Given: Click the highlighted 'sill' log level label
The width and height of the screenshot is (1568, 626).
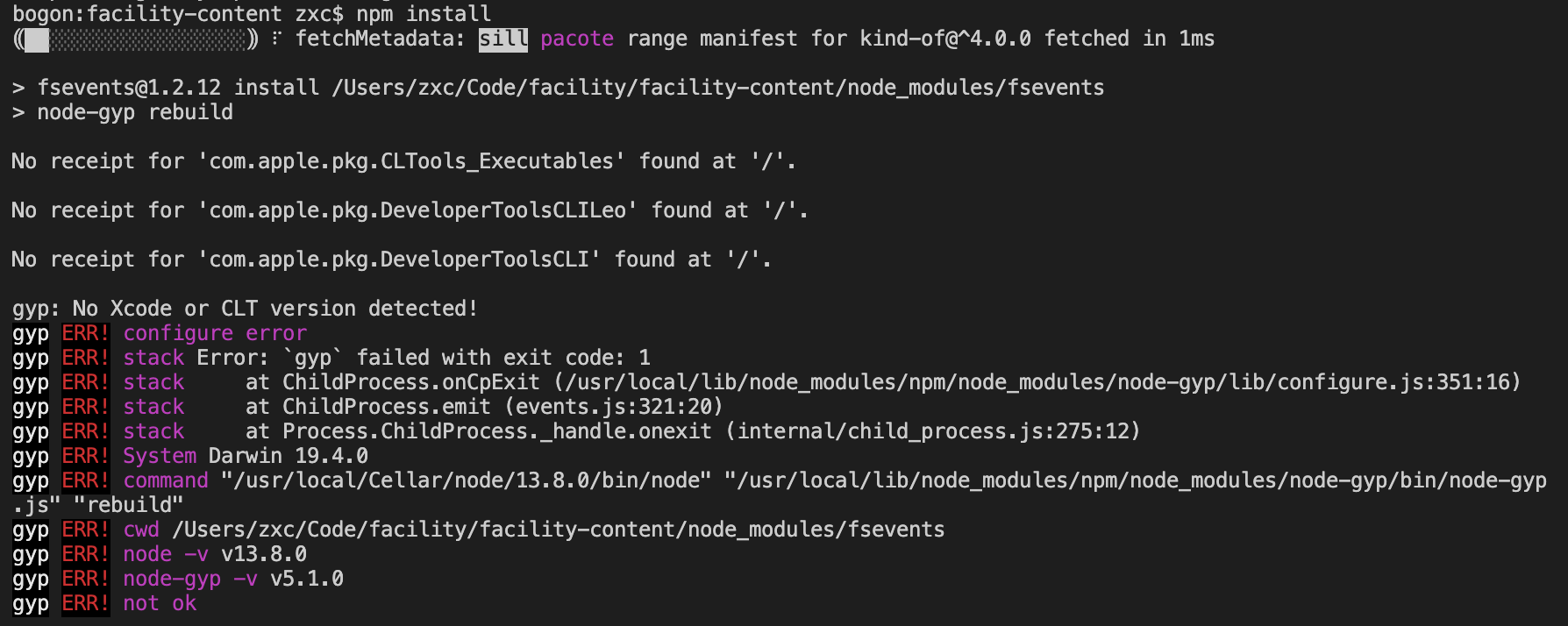Looking at the screenshot, I should click(x=503, y=39).
